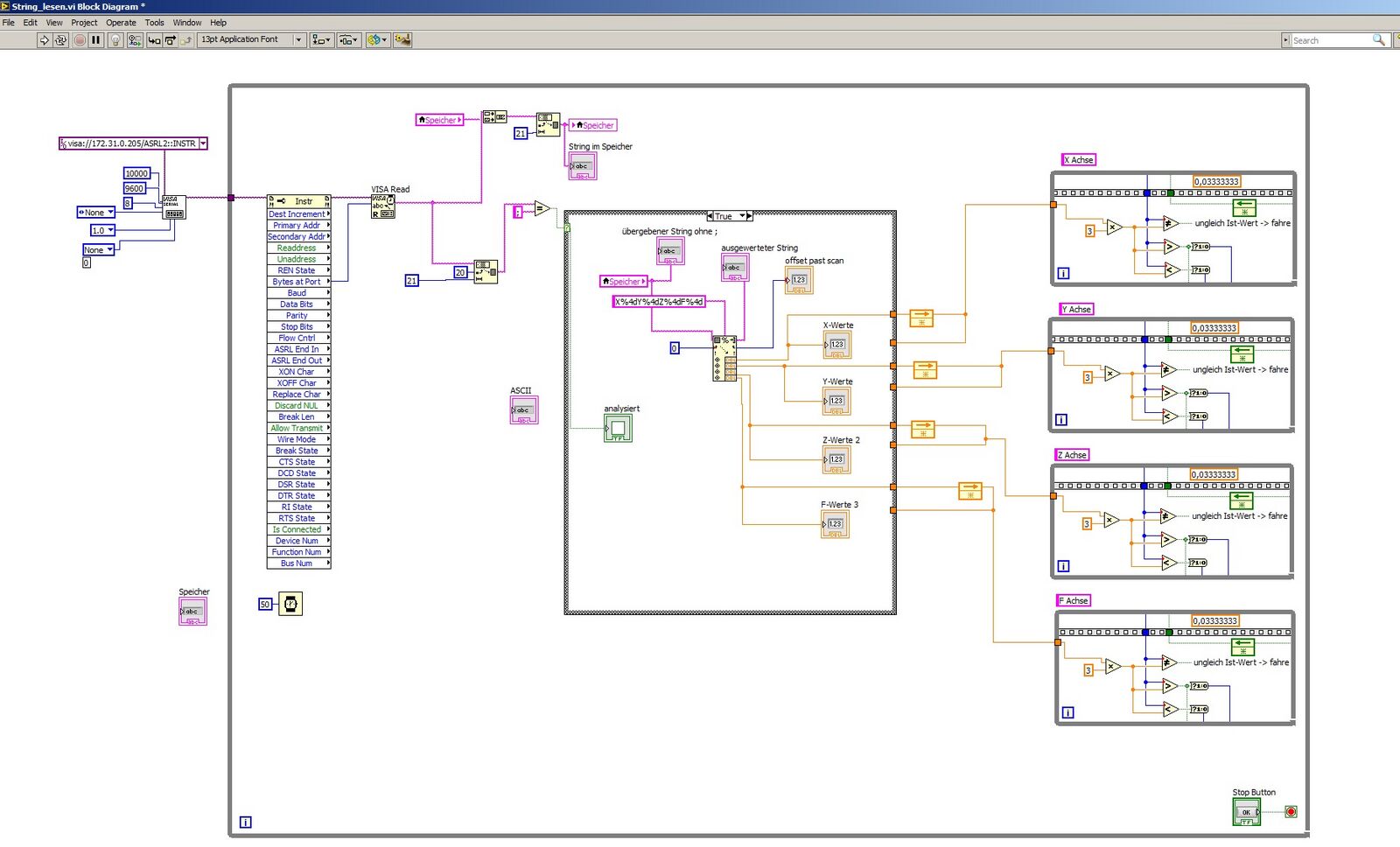The width and height of the screenshot is (1400, 847).
Task: Open the Tools menu
Action: coord(154,23)
